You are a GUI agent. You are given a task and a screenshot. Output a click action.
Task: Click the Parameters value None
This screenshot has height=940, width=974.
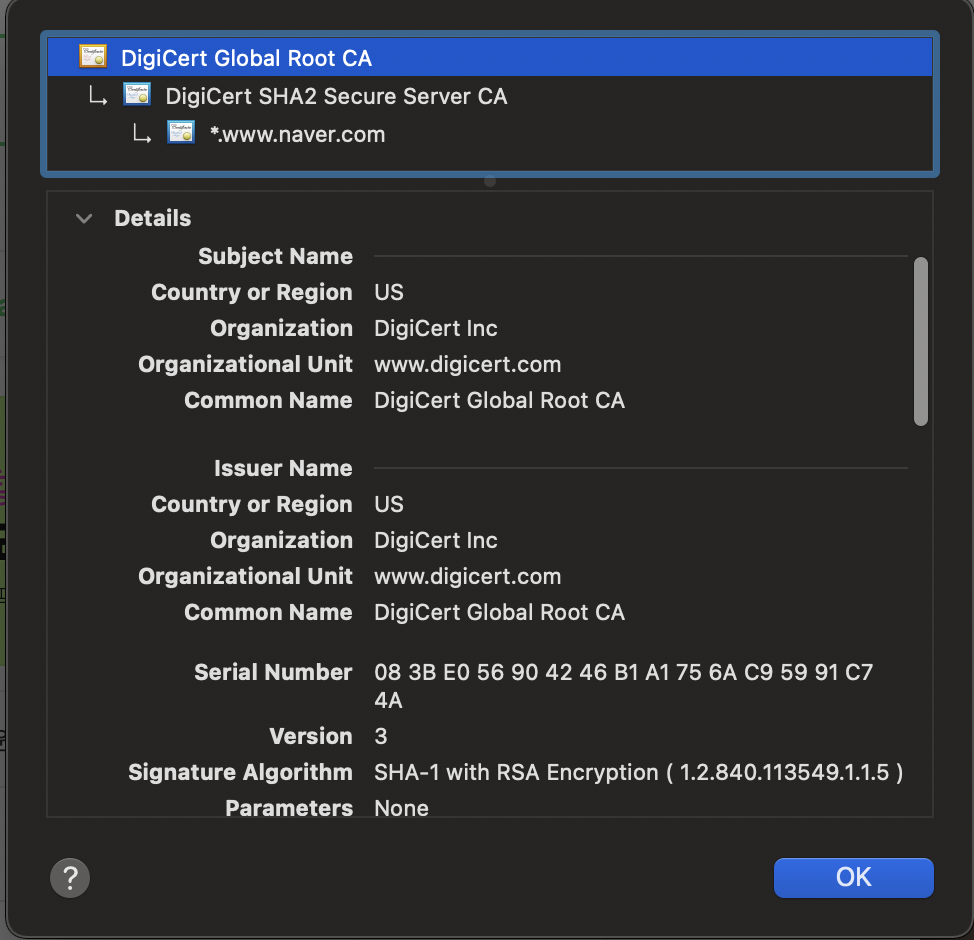(401, 808)
